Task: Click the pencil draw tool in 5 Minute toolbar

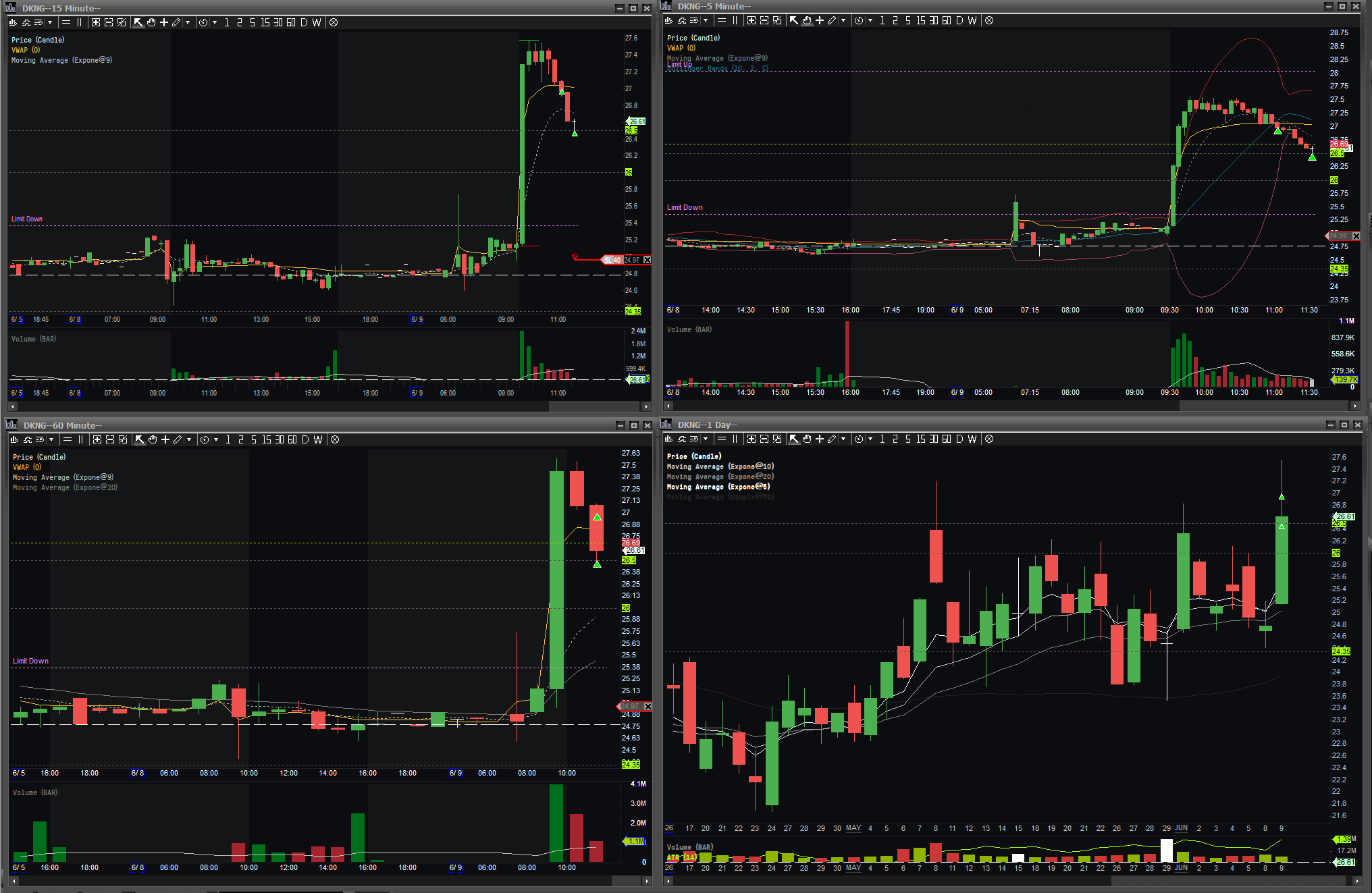Action: pos(832,20)
